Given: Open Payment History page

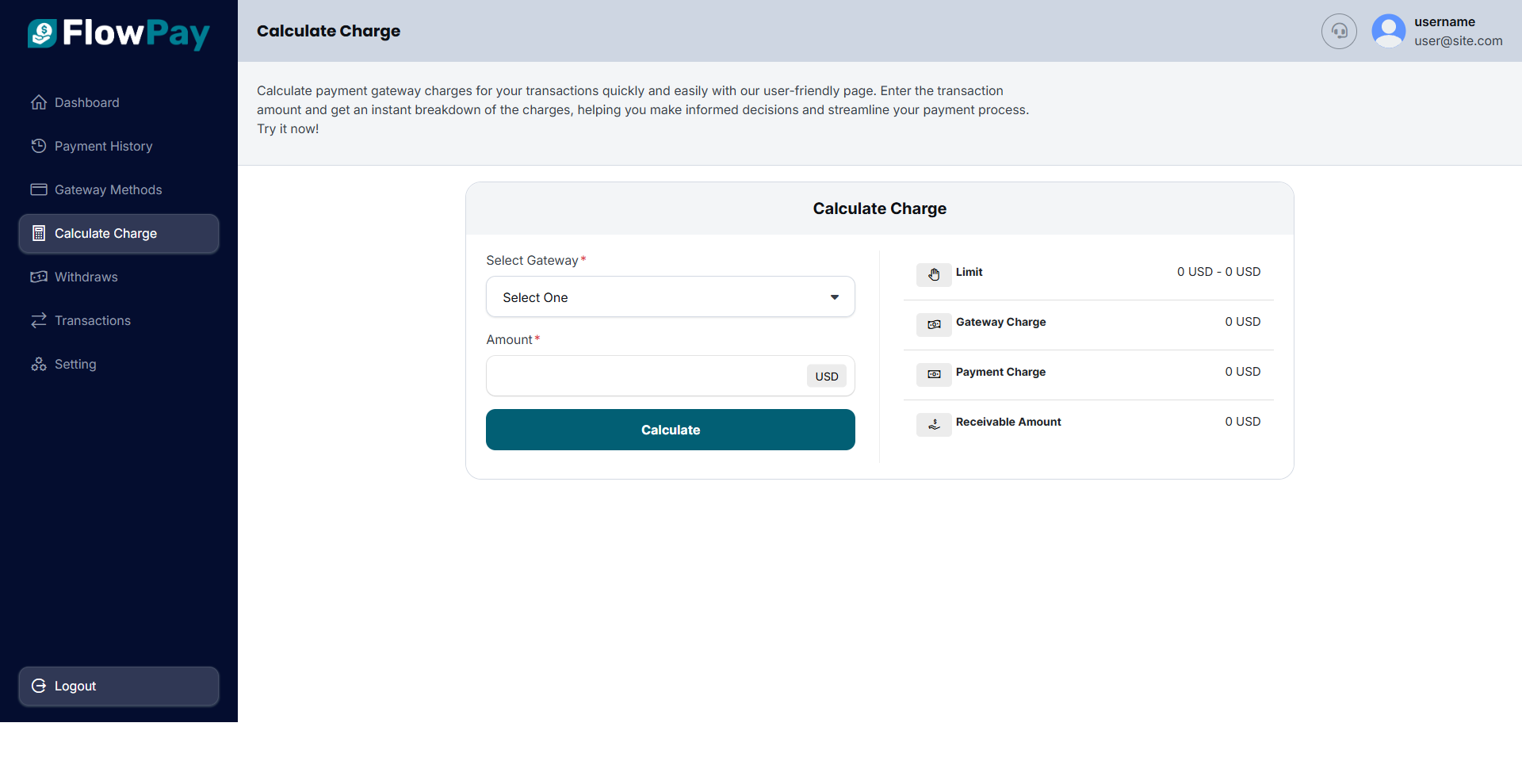Looking at the screenshot, I should tap(103, 146).
